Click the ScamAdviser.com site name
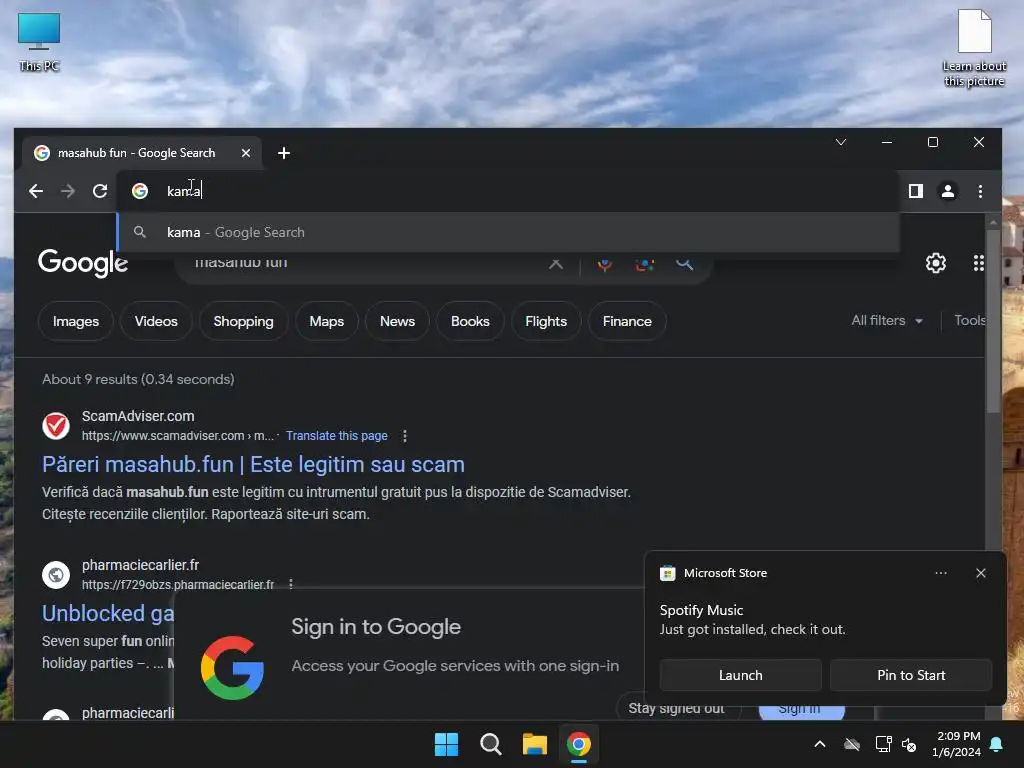Viewport: 1024px width, 768px height. [x=138, y=416]
